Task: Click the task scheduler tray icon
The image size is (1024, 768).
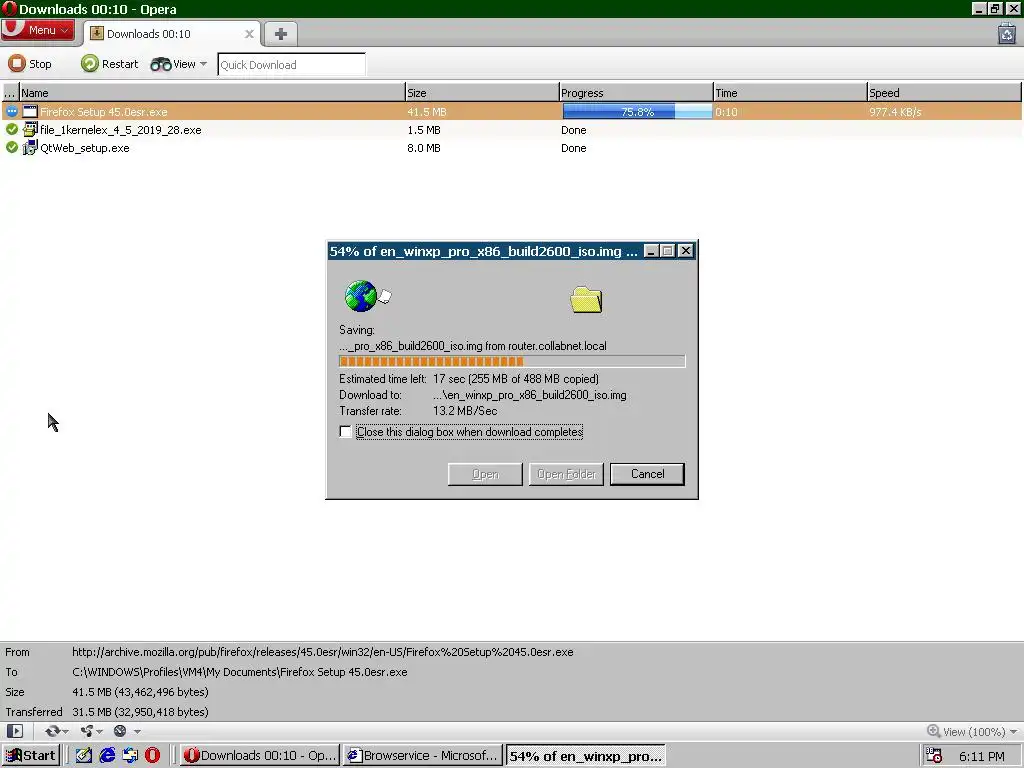Action: [x=934, y=756]
